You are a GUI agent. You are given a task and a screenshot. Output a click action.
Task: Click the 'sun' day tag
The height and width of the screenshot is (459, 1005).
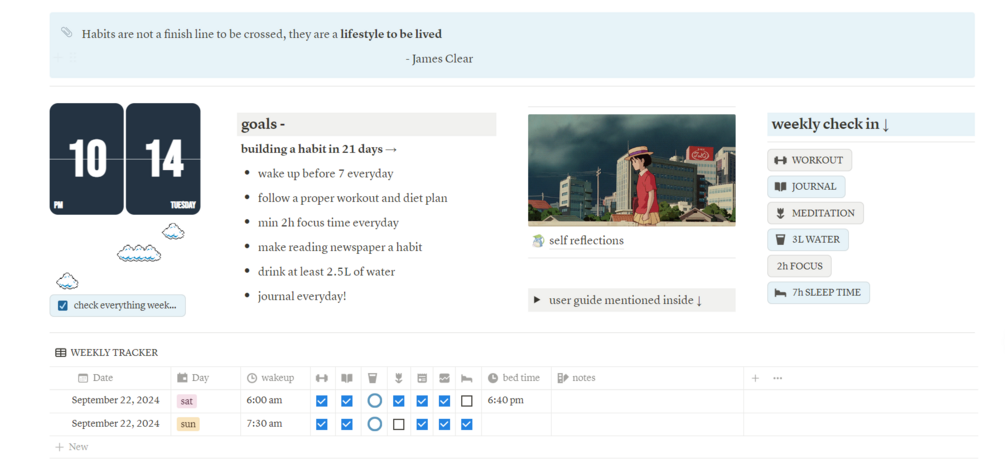coord(188,424)
